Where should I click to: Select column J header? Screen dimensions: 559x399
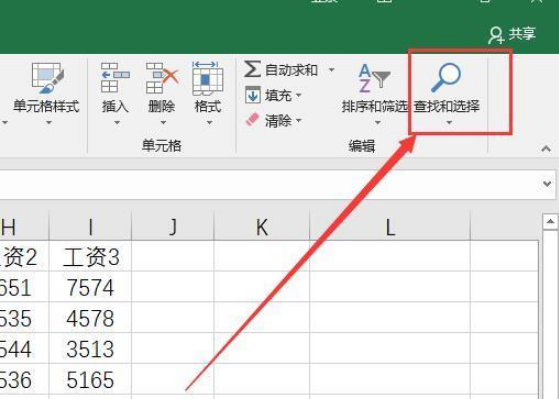(x=173, y=226)
